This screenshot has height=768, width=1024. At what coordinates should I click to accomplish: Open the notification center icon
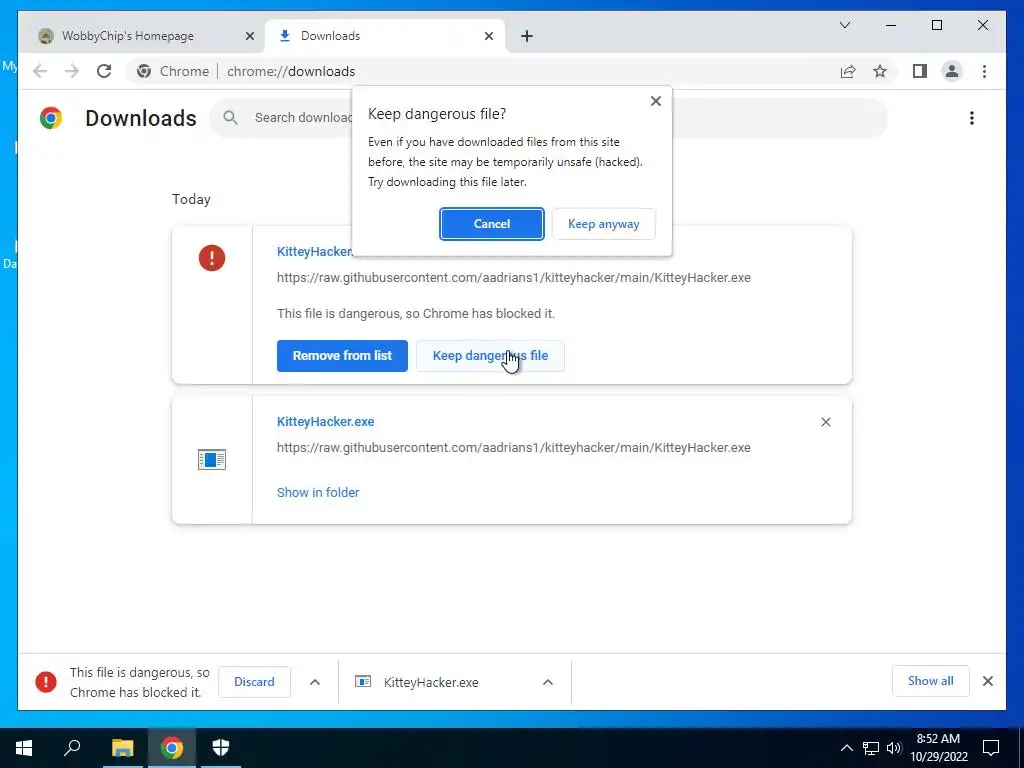(991, 748)
